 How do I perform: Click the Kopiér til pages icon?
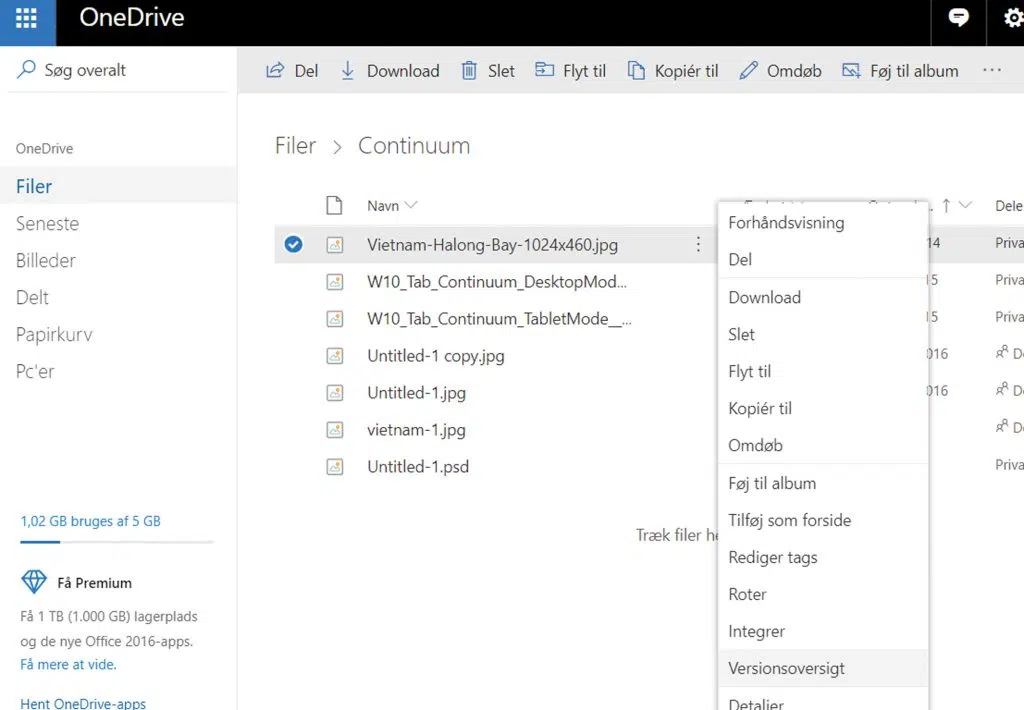[x=636, y=71]
